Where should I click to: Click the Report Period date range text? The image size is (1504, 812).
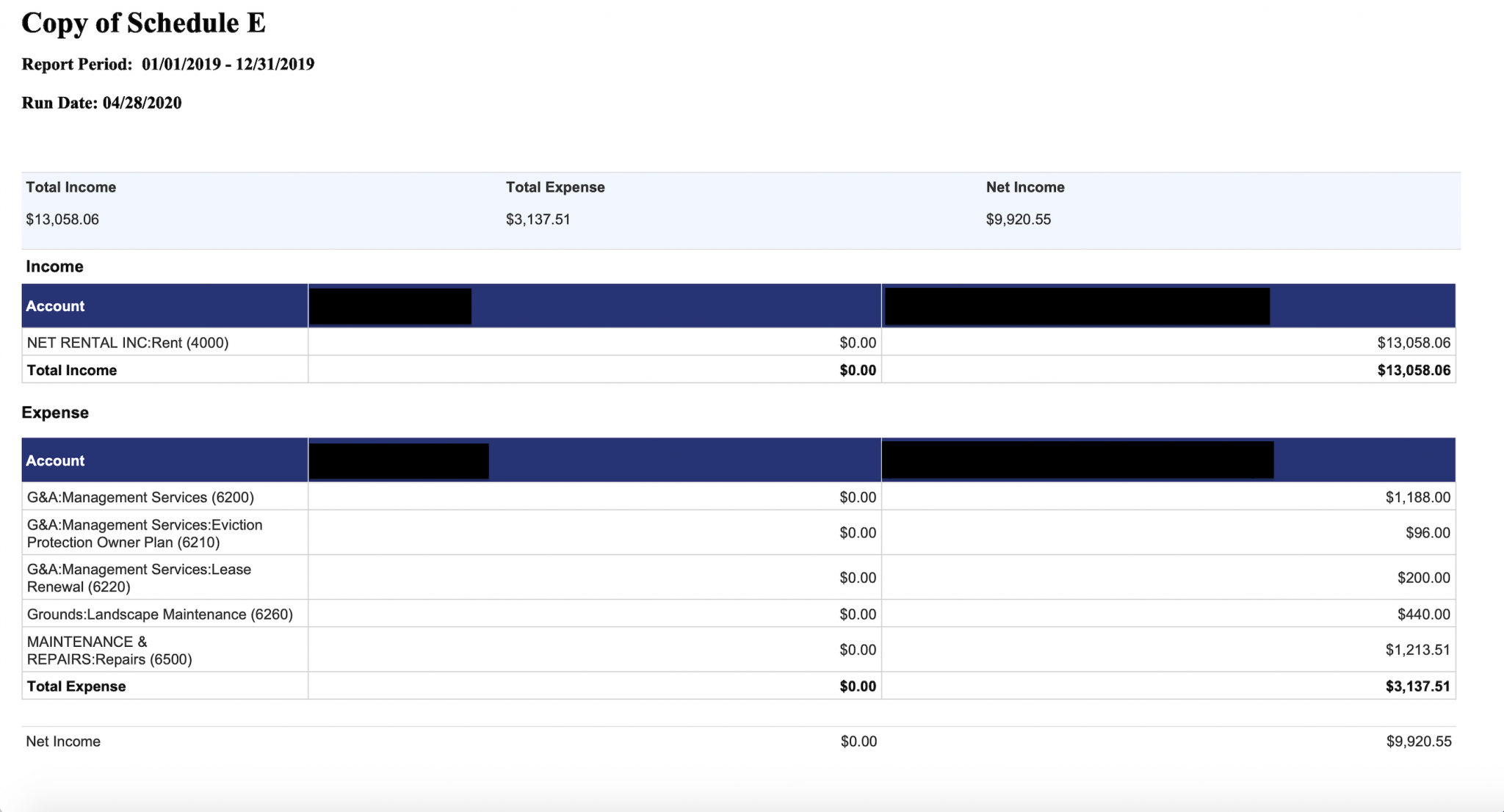click(x=228, y=65)
